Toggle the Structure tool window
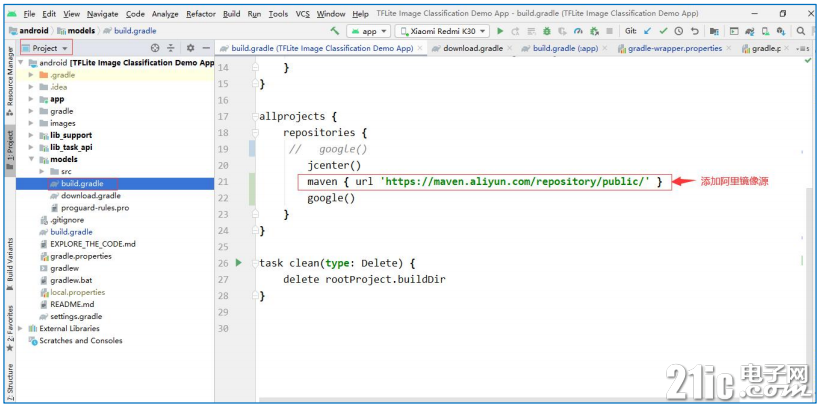This screenshot has height=407, width=820. 9,380
